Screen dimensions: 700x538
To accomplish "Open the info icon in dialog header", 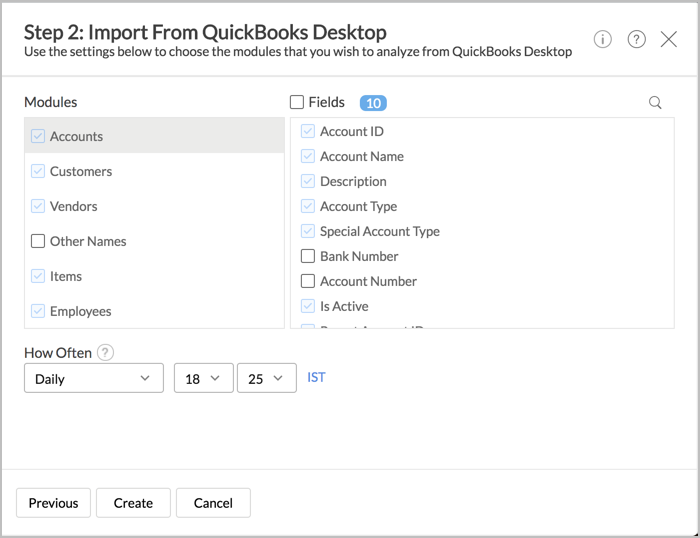I will (x=602, y=39).
